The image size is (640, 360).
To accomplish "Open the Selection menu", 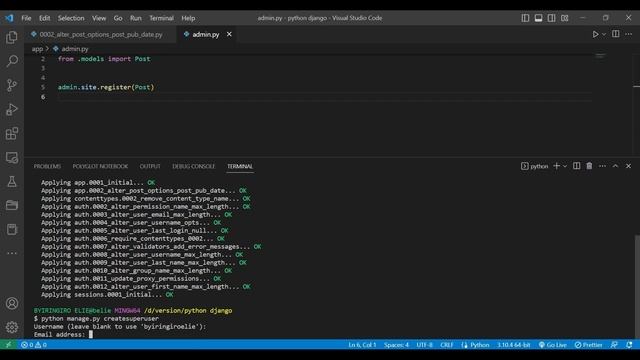I will (x=71, y=18).
